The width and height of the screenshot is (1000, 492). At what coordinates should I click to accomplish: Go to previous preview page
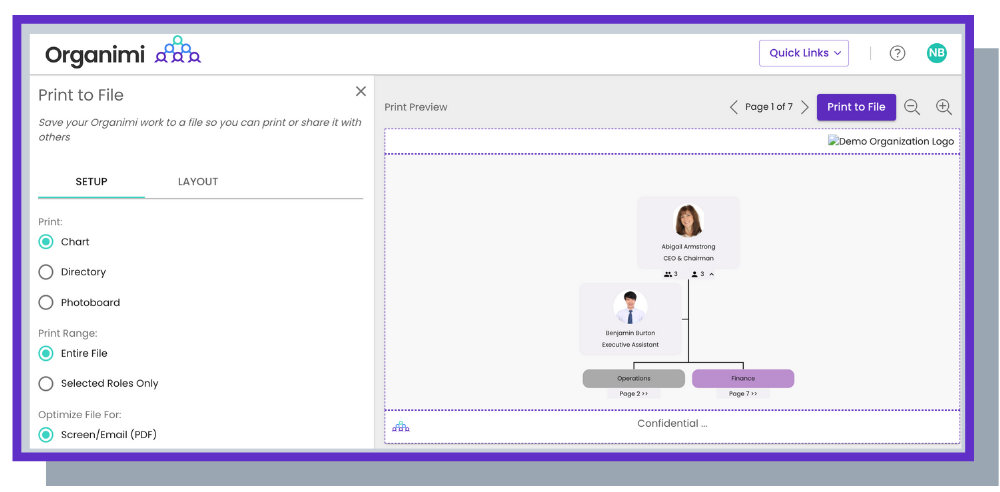coord(733,107)
